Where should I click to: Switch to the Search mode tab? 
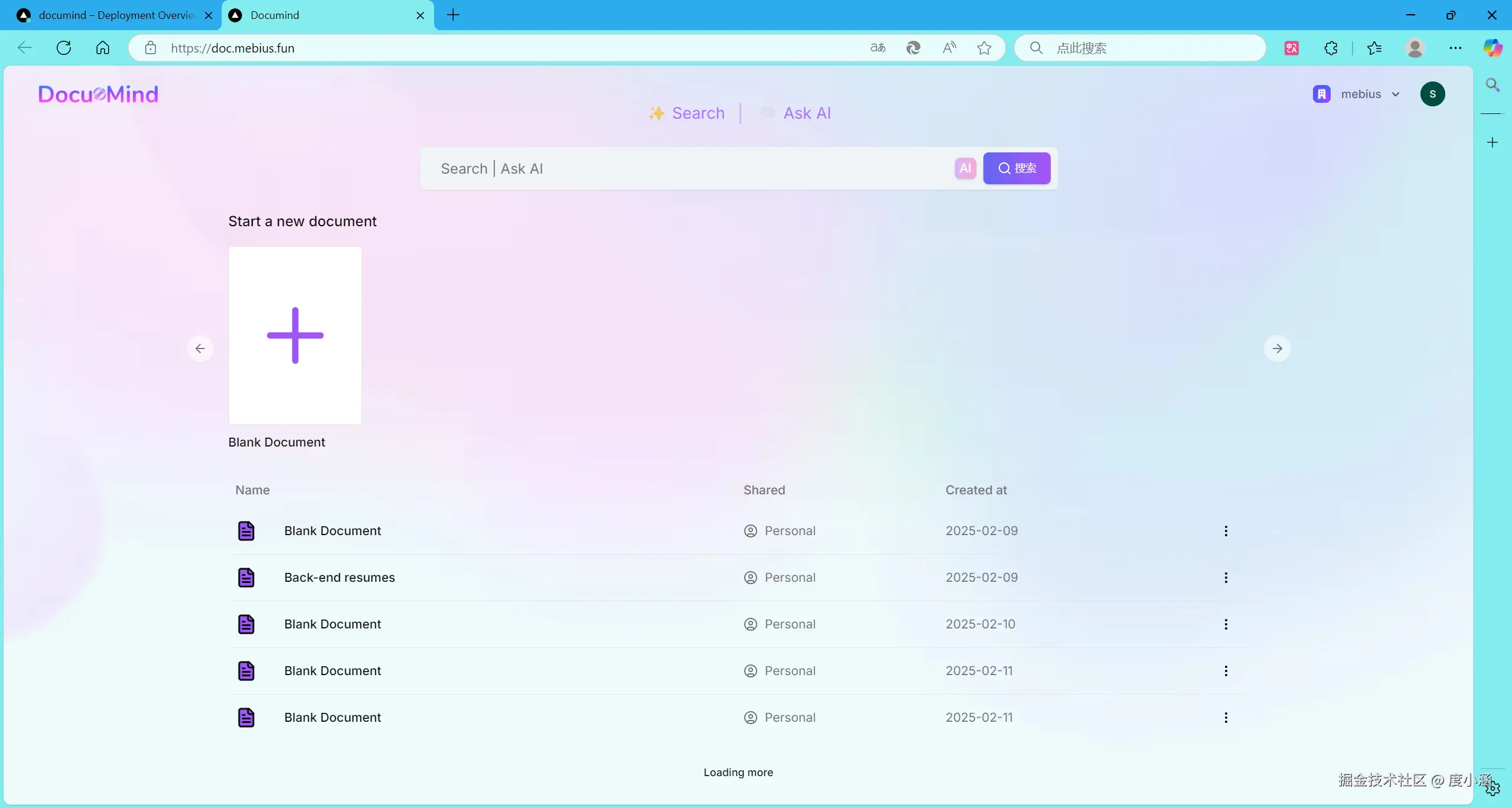point(686,113)
